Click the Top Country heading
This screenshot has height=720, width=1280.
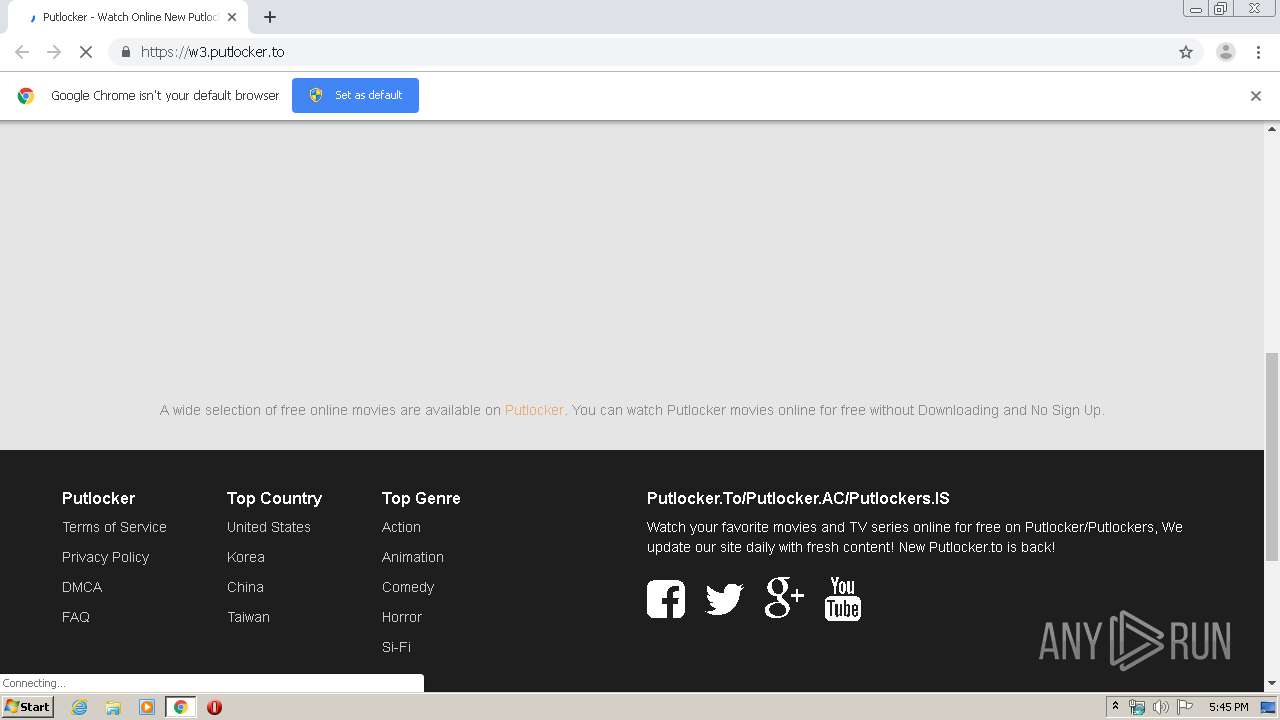(x=274, y=498)
